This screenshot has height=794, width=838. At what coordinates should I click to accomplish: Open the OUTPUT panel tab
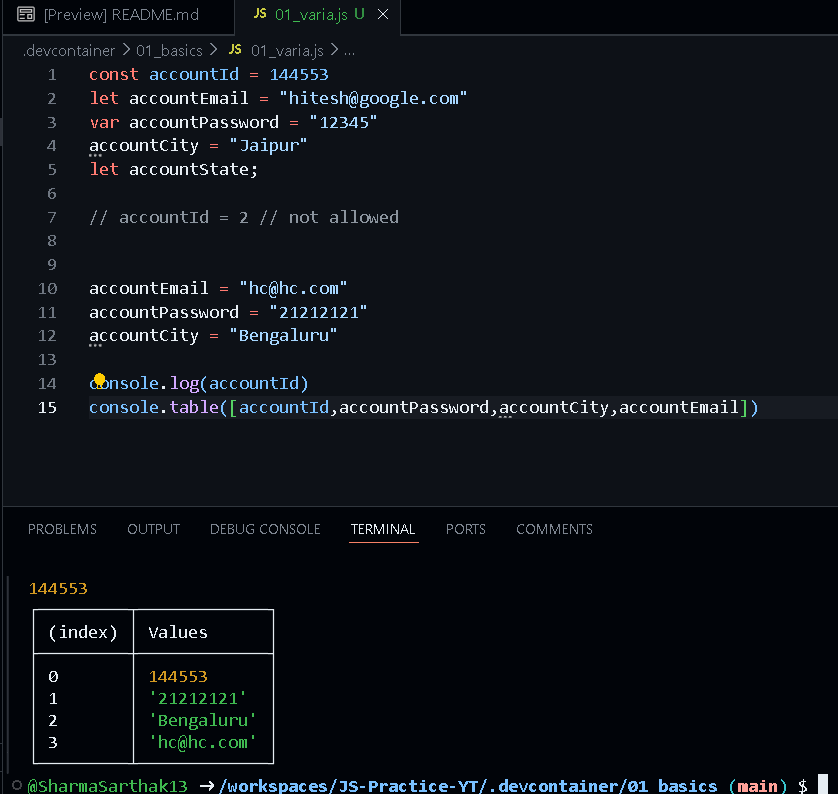[153, 529]
